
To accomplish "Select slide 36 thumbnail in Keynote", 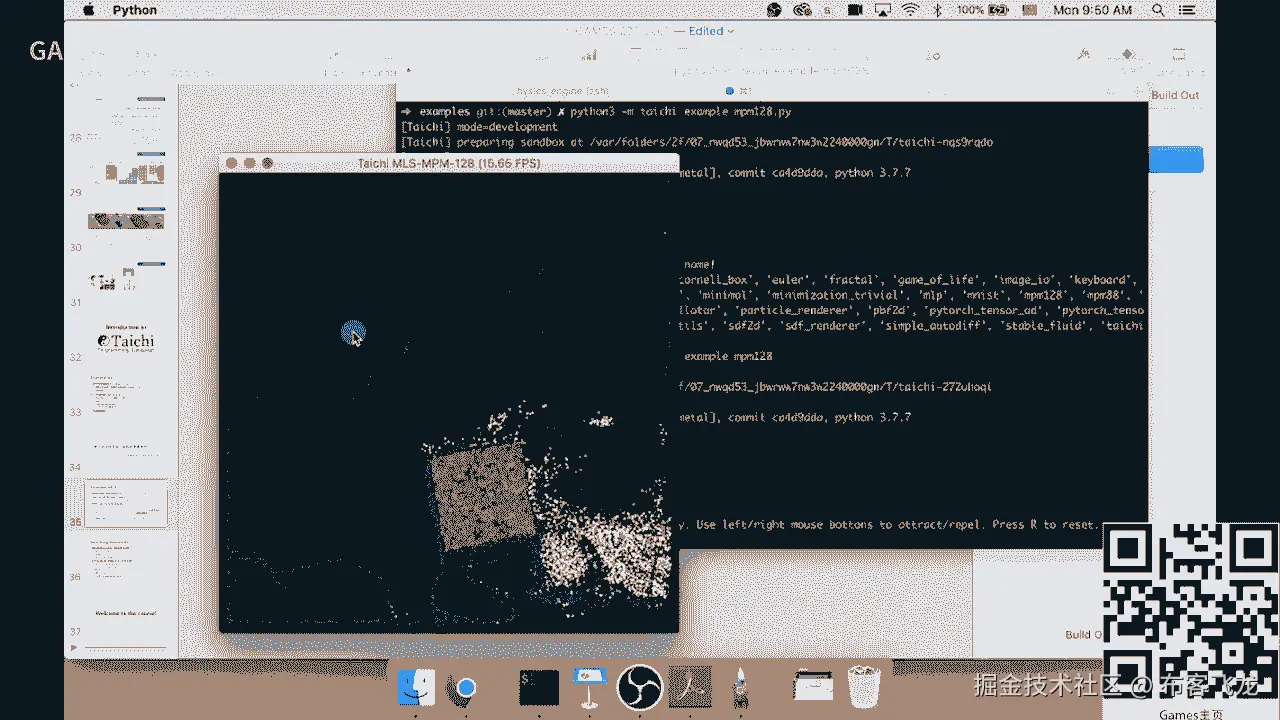I will pyautogui.click(x=126, y=558).
